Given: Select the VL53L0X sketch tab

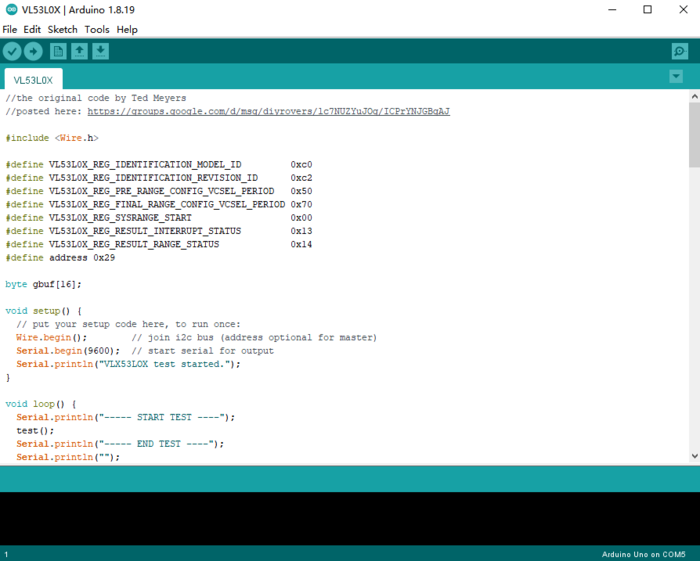Looking at the screenshot, I should (33, 80).
